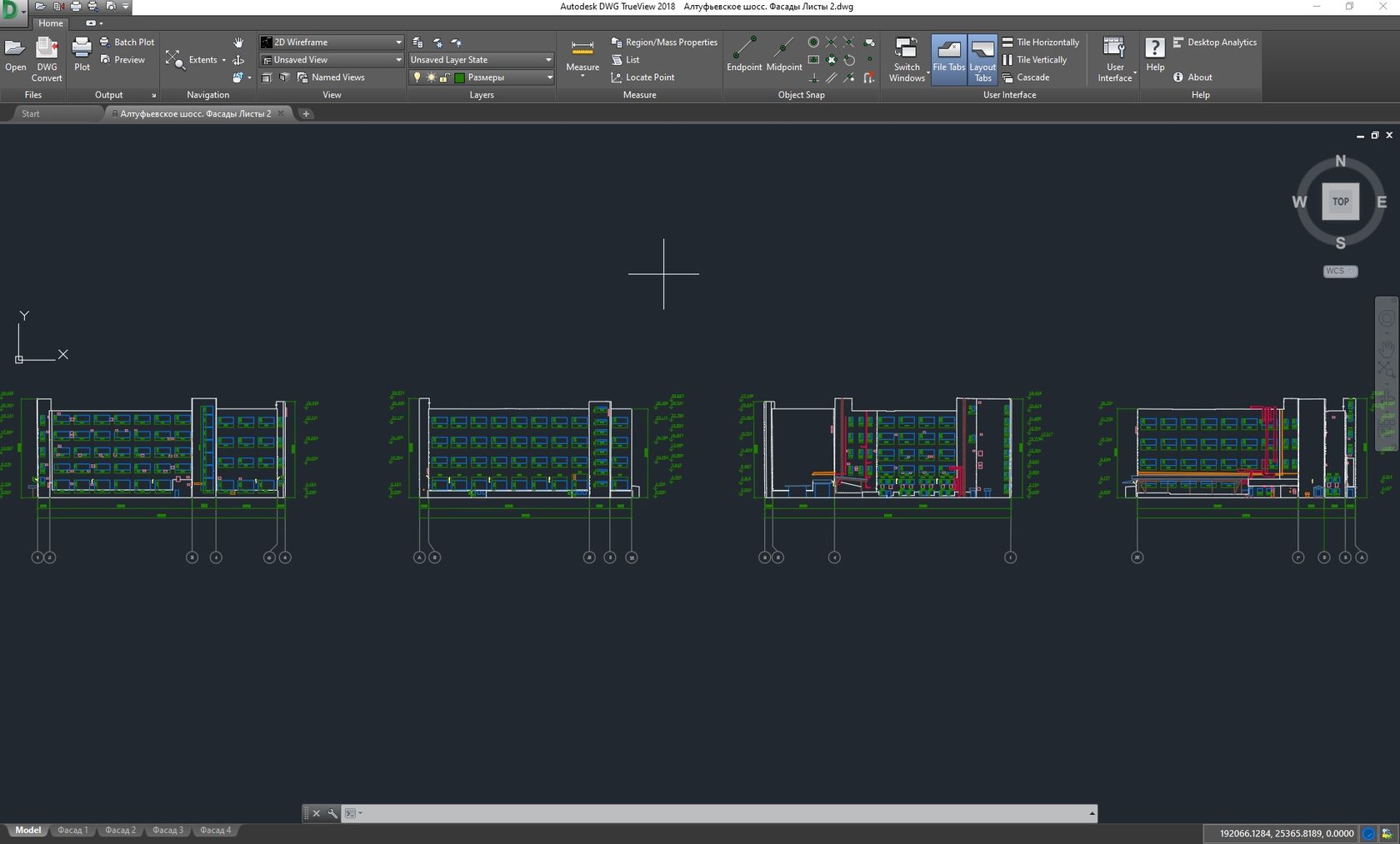Toggle Midpoint object snap
The width and height of the screenshot is (1400, 844).
click(x=784, y=54)
